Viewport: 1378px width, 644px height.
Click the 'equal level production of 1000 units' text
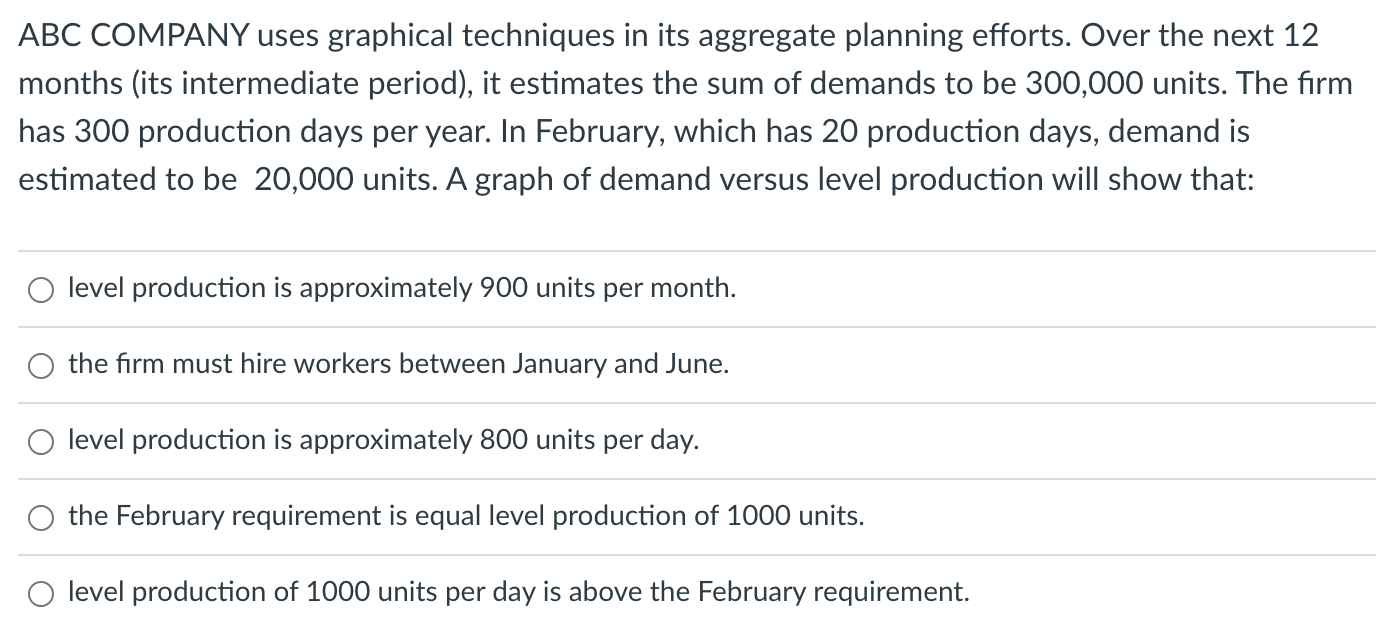coord(465,517)
